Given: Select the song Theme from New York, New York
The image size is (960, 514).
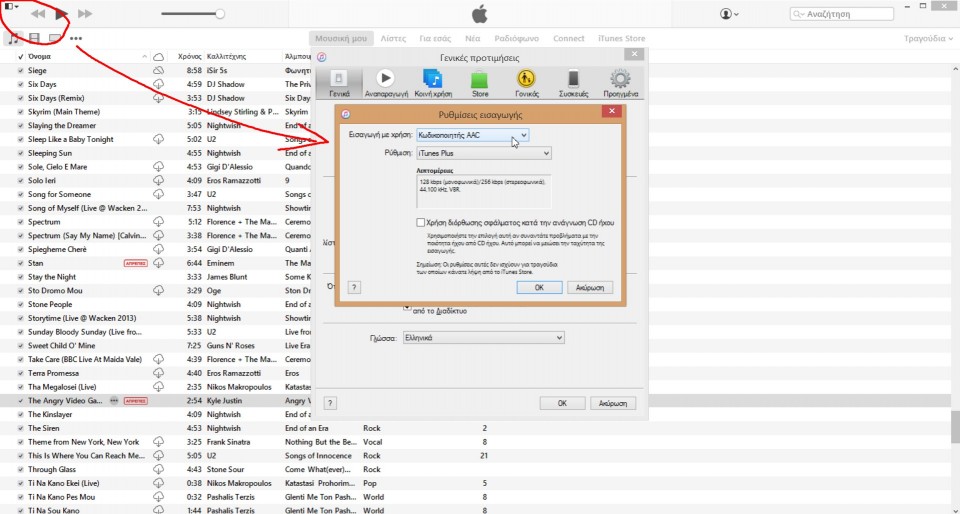Looking at the screenshot, I should pyautogui.click(x=83, y=442).
